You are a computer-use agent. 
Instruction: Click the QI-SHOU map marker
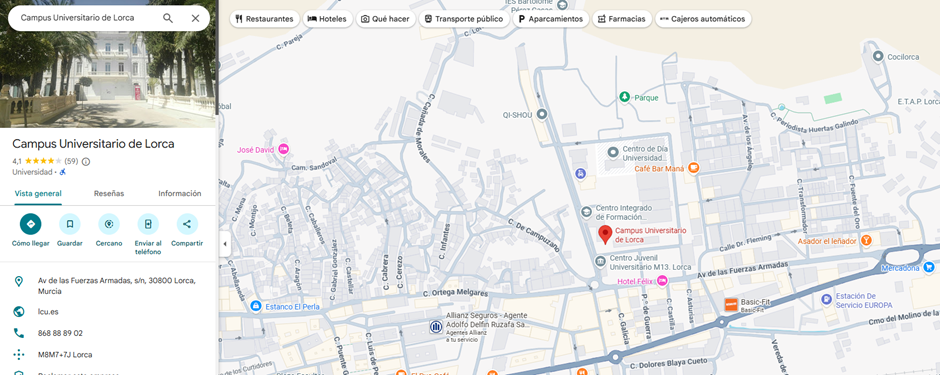coord(543,114)
